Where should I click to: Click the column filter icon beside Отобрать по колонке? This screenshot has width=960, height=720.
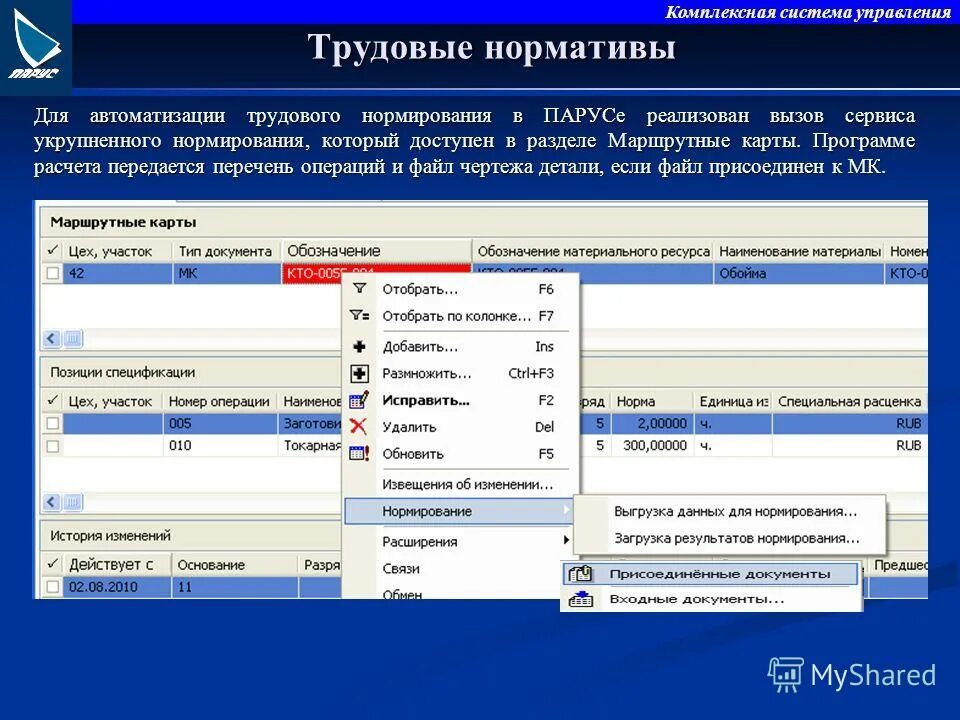pyautogui.click(x=359, y=315)
